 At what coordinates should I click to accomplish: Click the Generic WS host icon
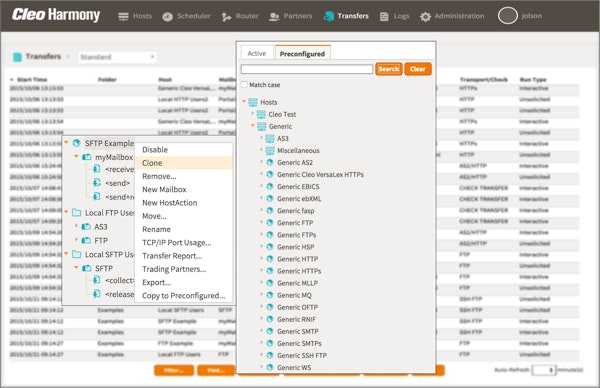click(270, 367)
